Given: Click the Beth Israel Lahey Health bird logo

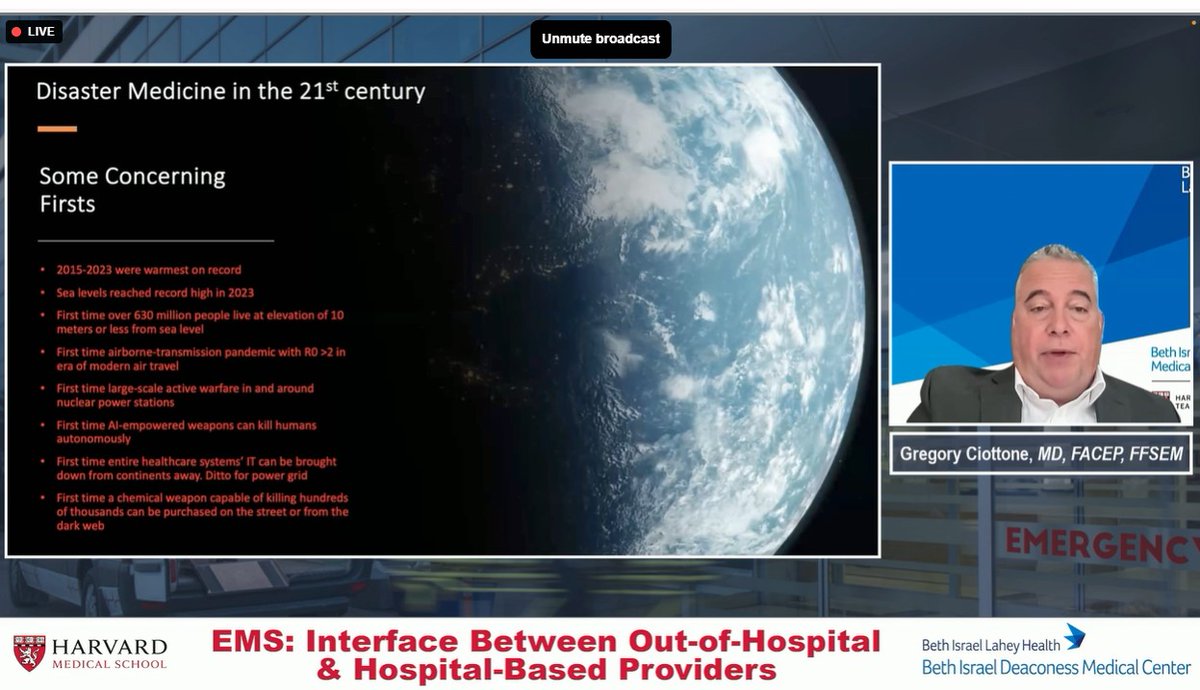Looking at the screenshot, I should (x=1074, y=636).
